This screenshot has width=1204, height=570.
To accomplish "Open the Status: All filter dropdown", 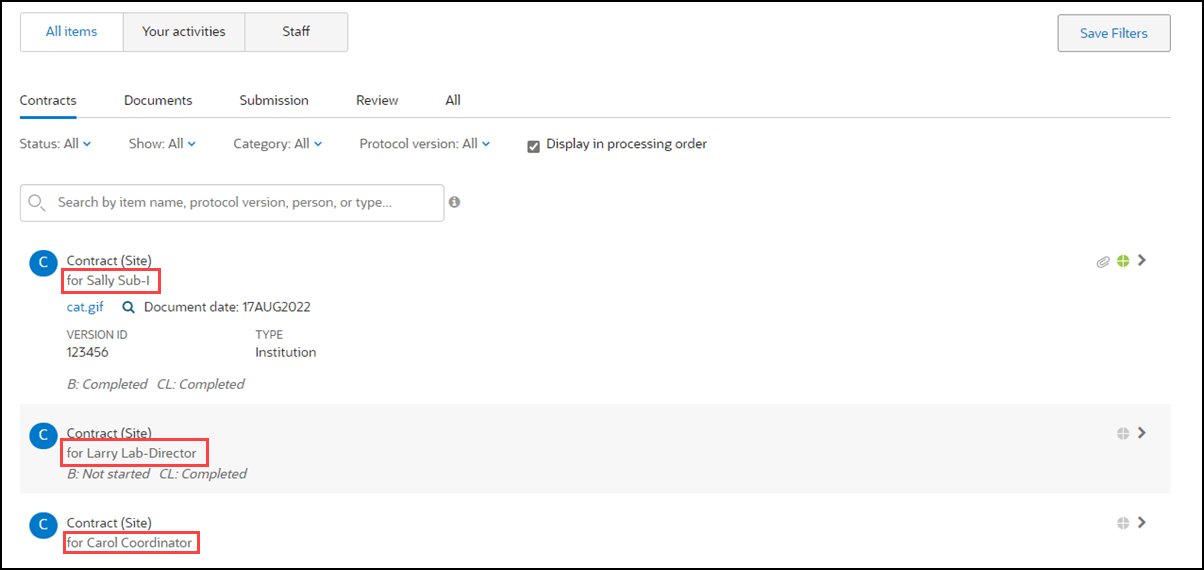I will (x=55, y=144).
